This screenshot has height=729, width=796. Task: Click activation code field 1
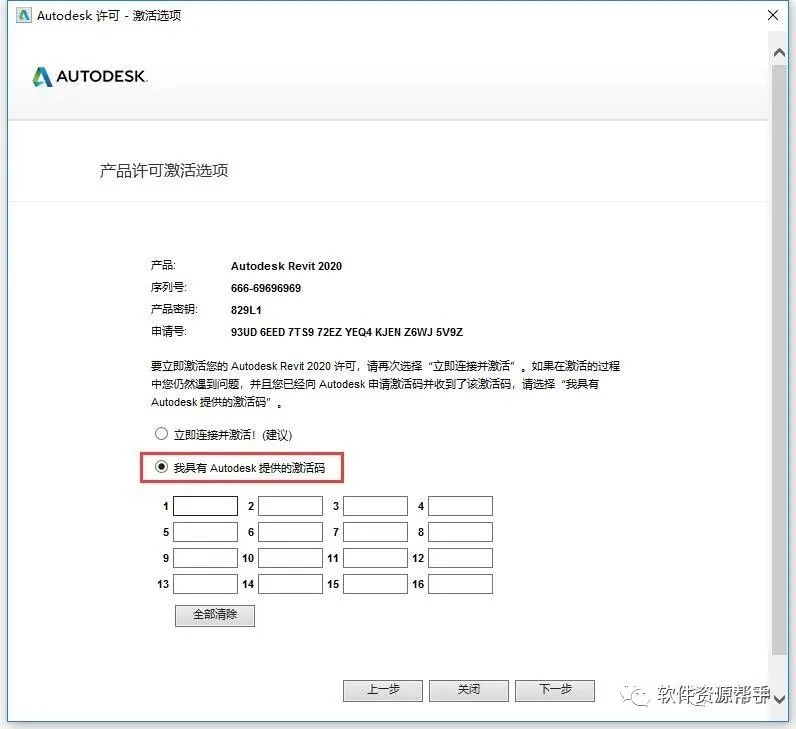(205, 506)
